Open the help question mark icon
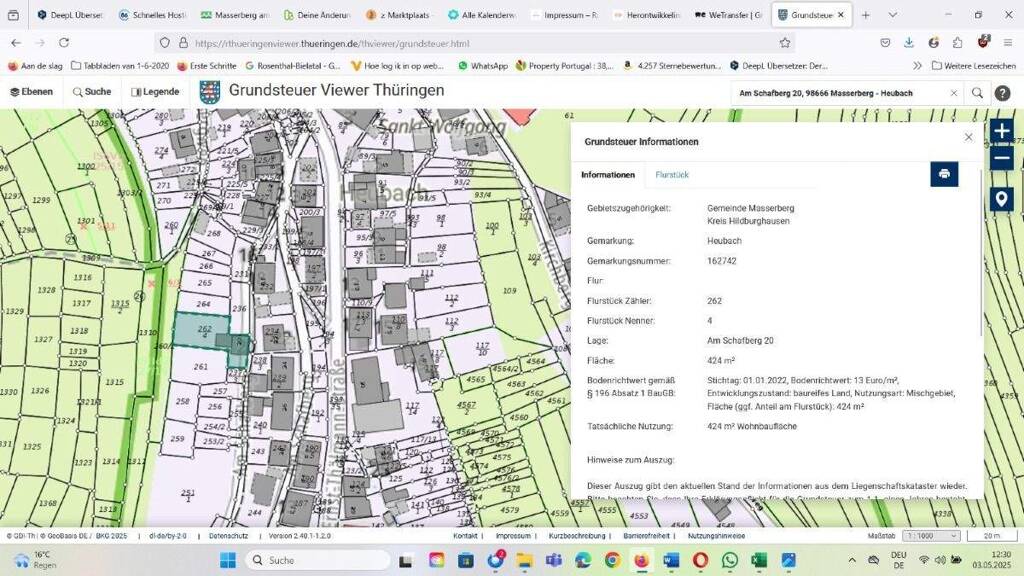 1002,93
